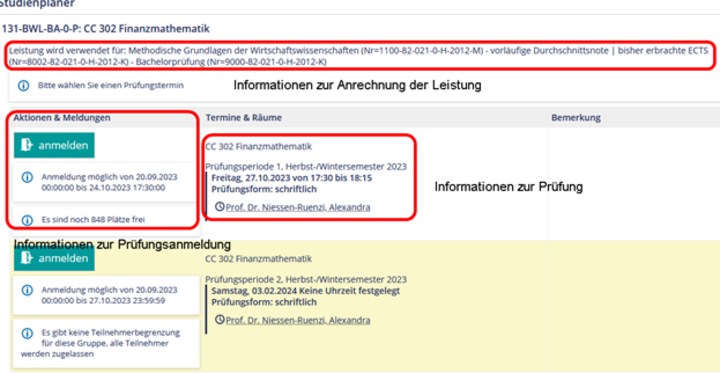Click info icon beside '848 Plätze frei'
The width and height of the screenshot is (720, 373).
pos(27,220)
